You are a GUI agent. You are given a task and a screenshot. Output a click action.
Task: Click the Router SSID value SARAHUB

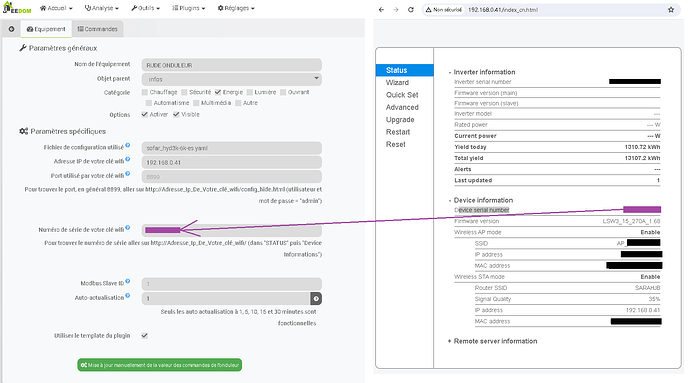(647, 288)
